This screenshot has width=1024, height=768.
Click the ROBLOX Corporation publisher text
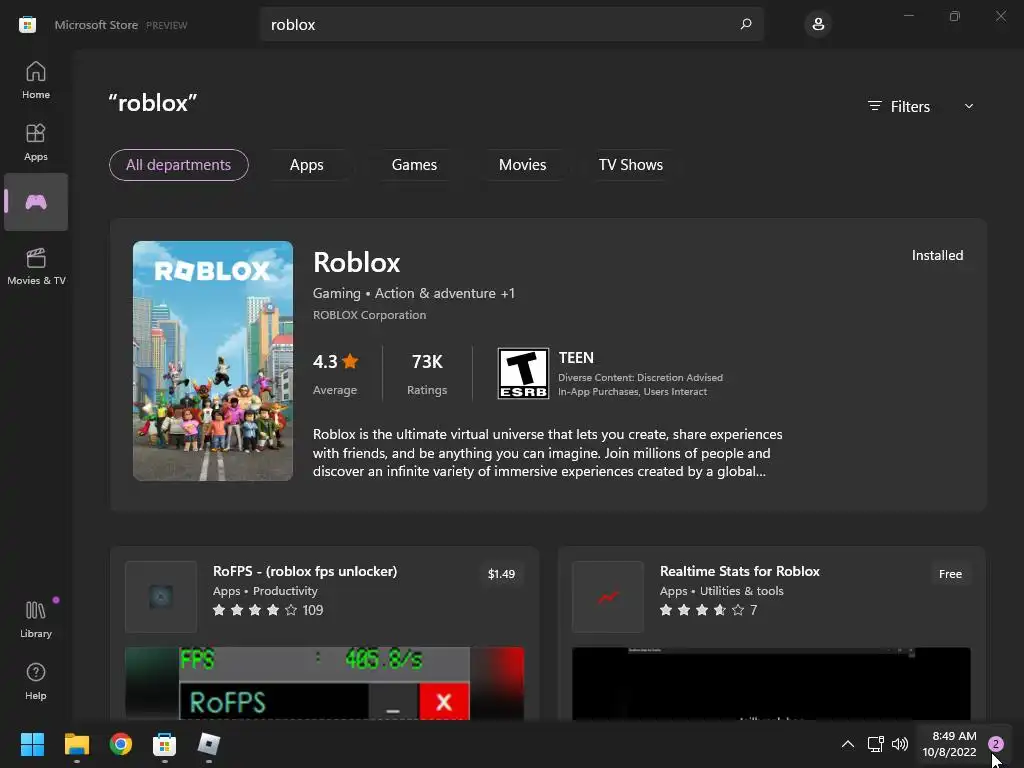coord(369,315)
